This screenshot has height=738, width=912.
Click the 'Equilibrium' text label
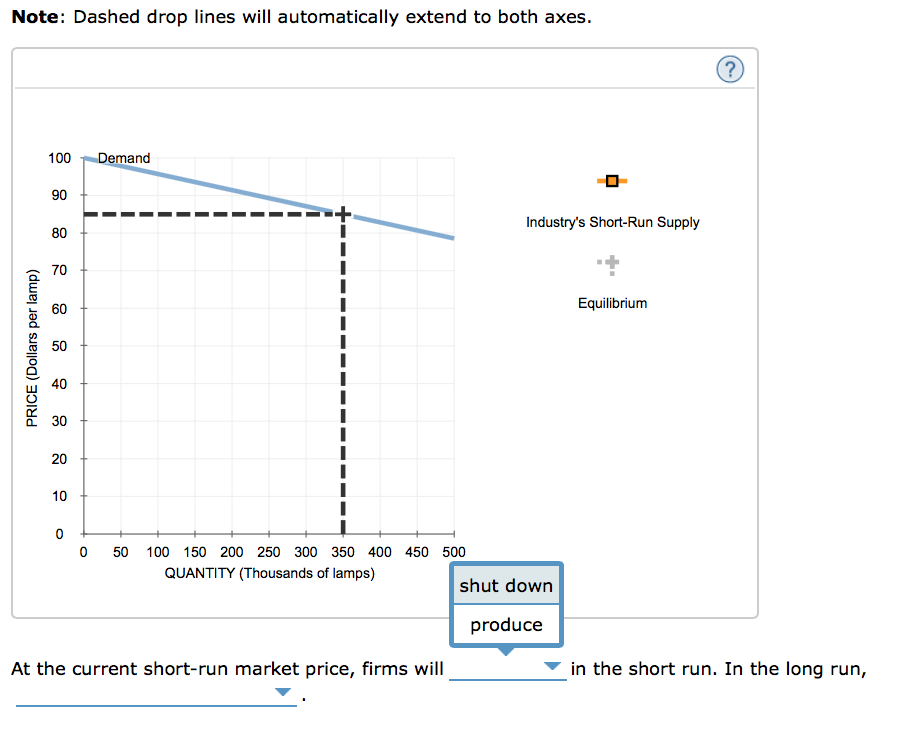tap(612, 303)
